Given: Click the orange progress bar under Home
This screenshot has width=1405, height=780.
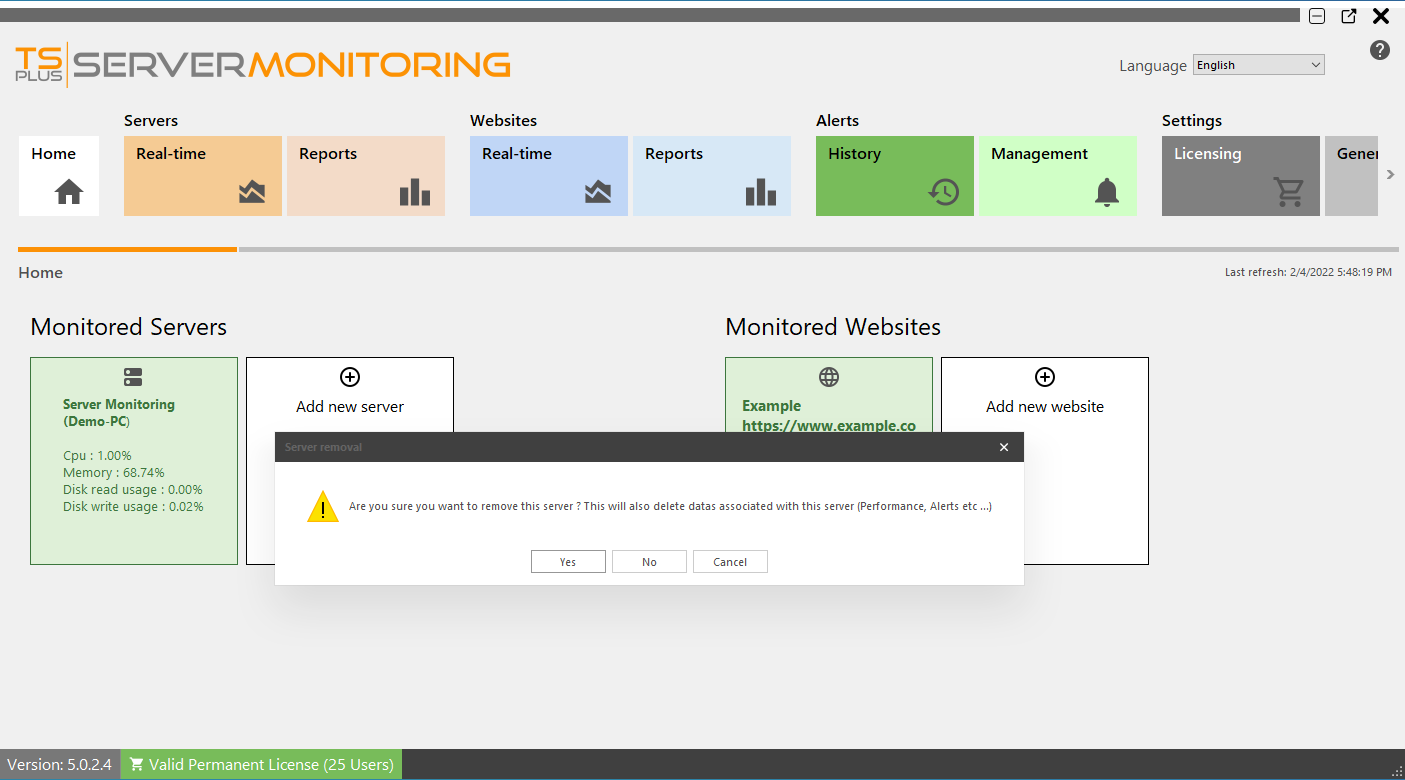Looking at the screenshot, I should (x=127, y=249).
